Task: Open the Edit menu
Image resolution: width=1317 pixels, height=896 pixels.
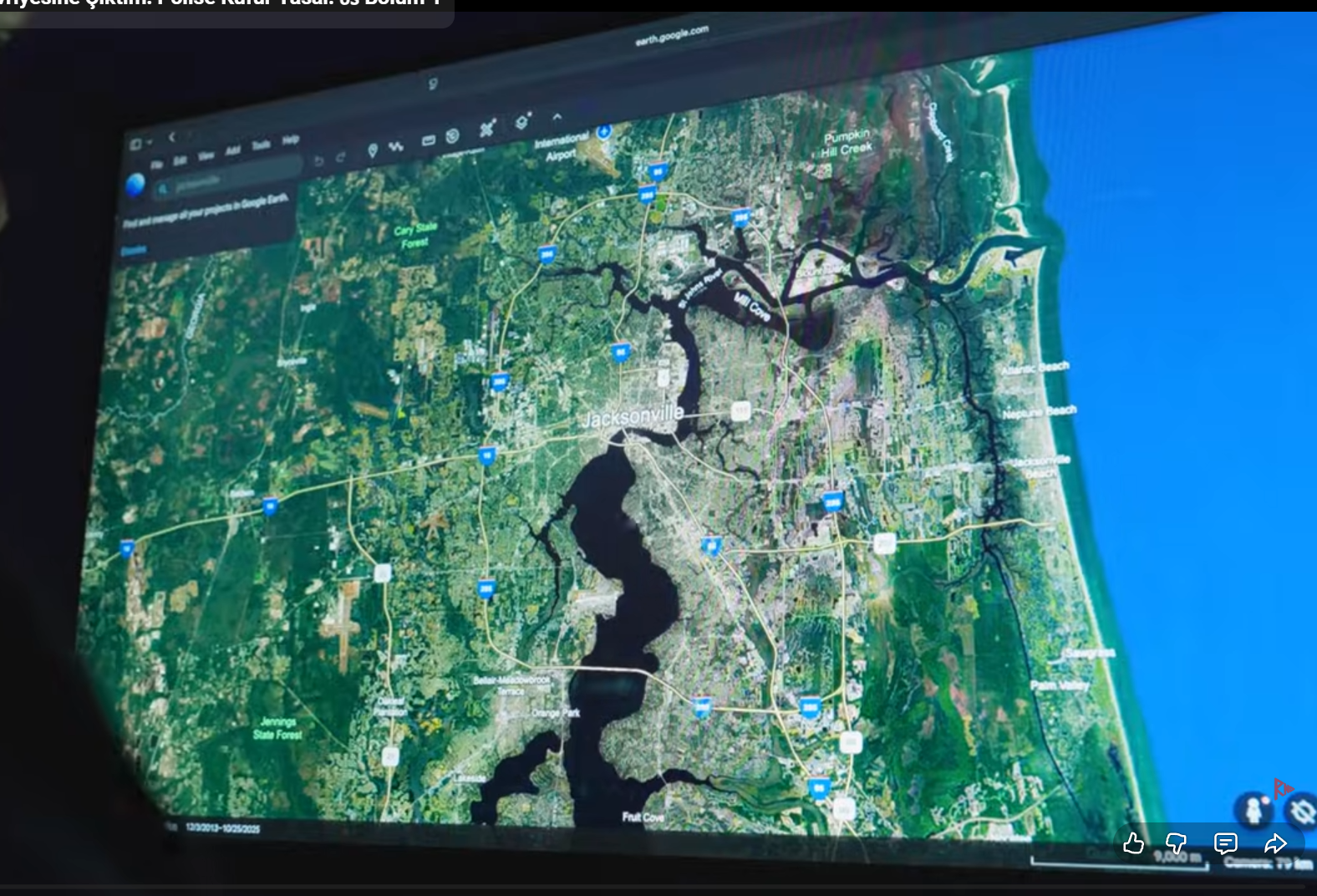Action: (x=180, y=160)
